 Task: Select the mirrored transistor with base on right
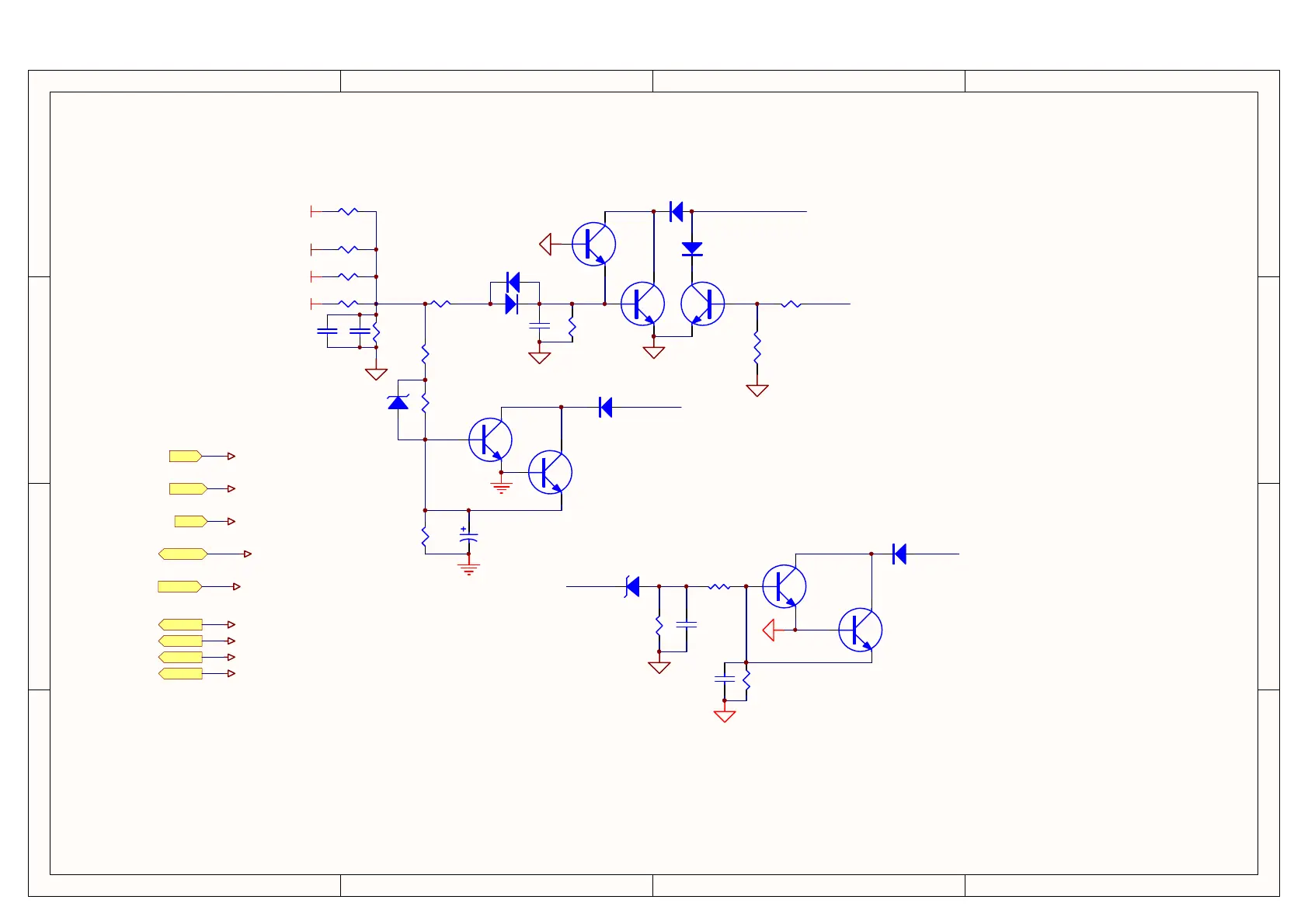click(703, 304)
